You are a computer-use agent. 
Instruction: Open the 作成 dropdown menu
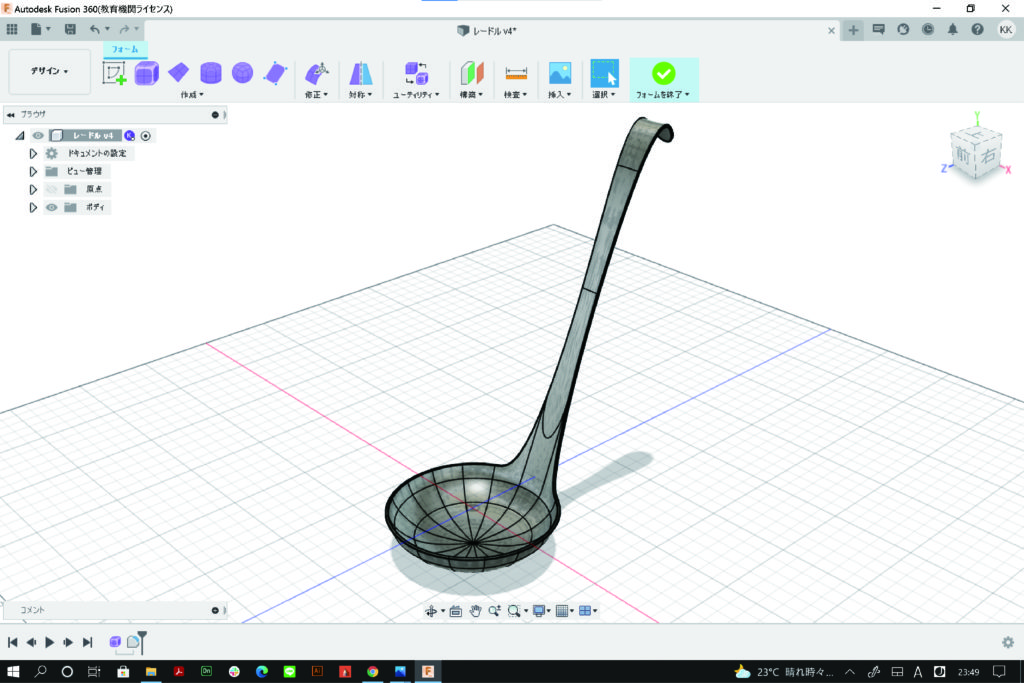click(x=191, y=95)
